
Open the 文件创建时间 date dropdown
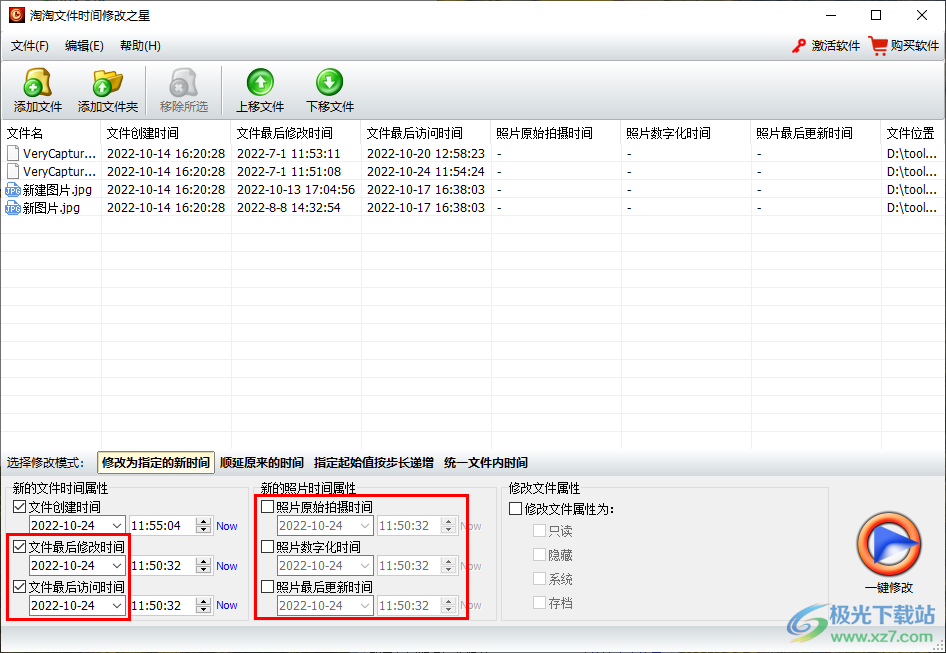(117, 526)
